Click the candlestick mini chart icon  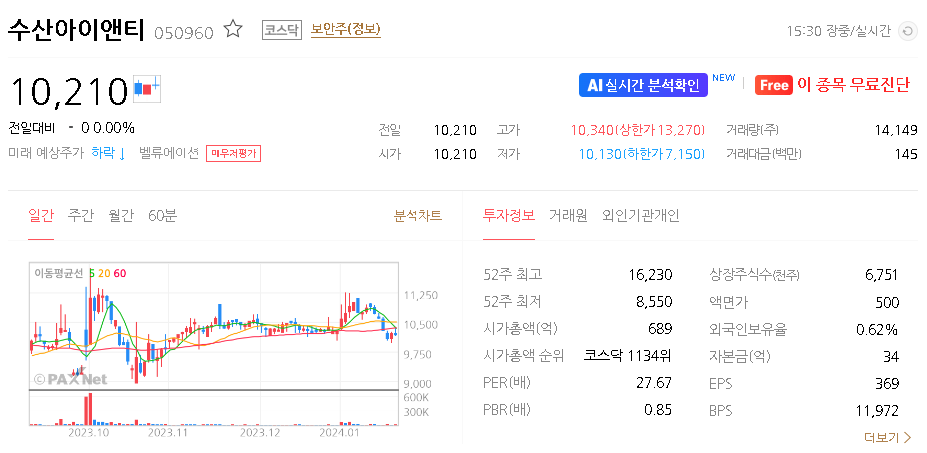(x=147, y=89)
